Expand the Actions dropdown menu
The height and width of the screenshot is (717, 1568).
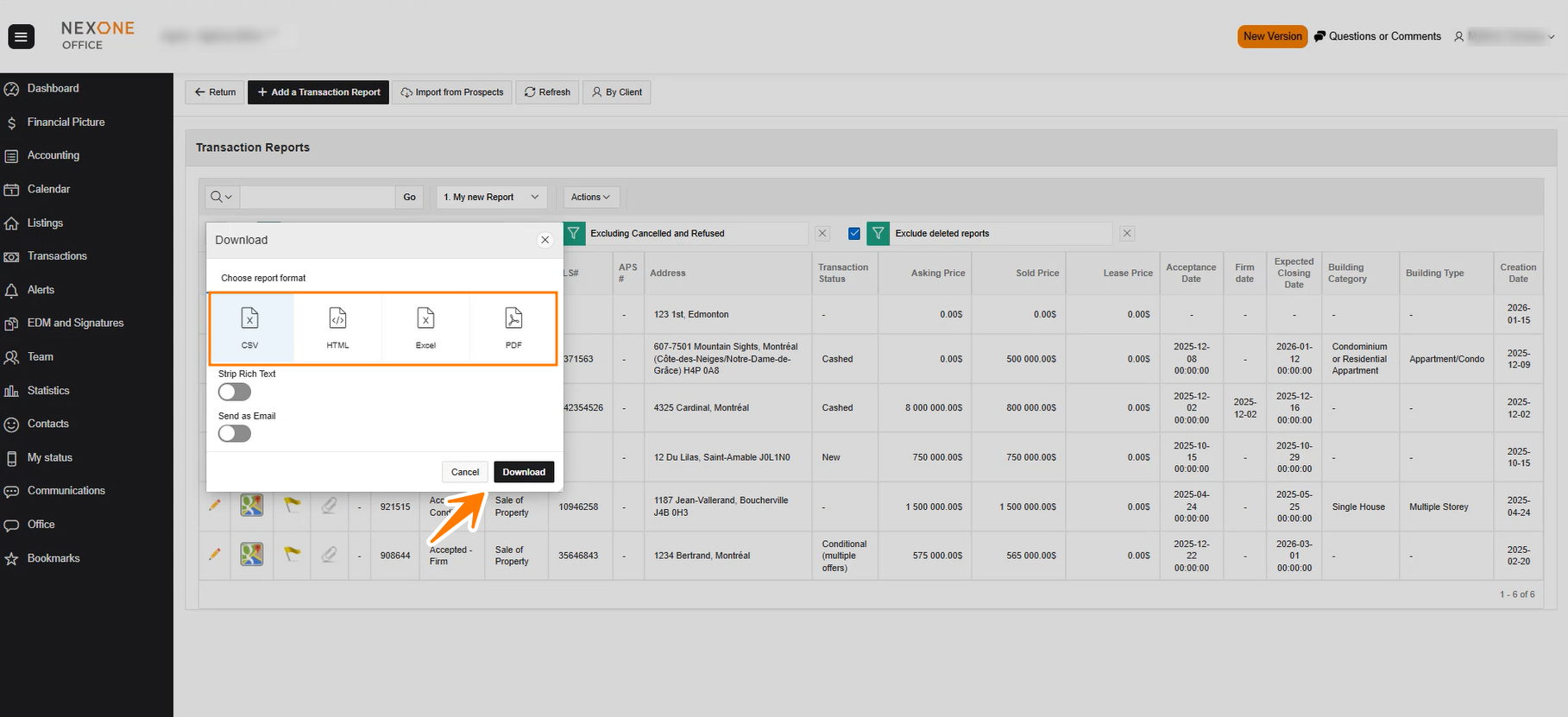590,198
